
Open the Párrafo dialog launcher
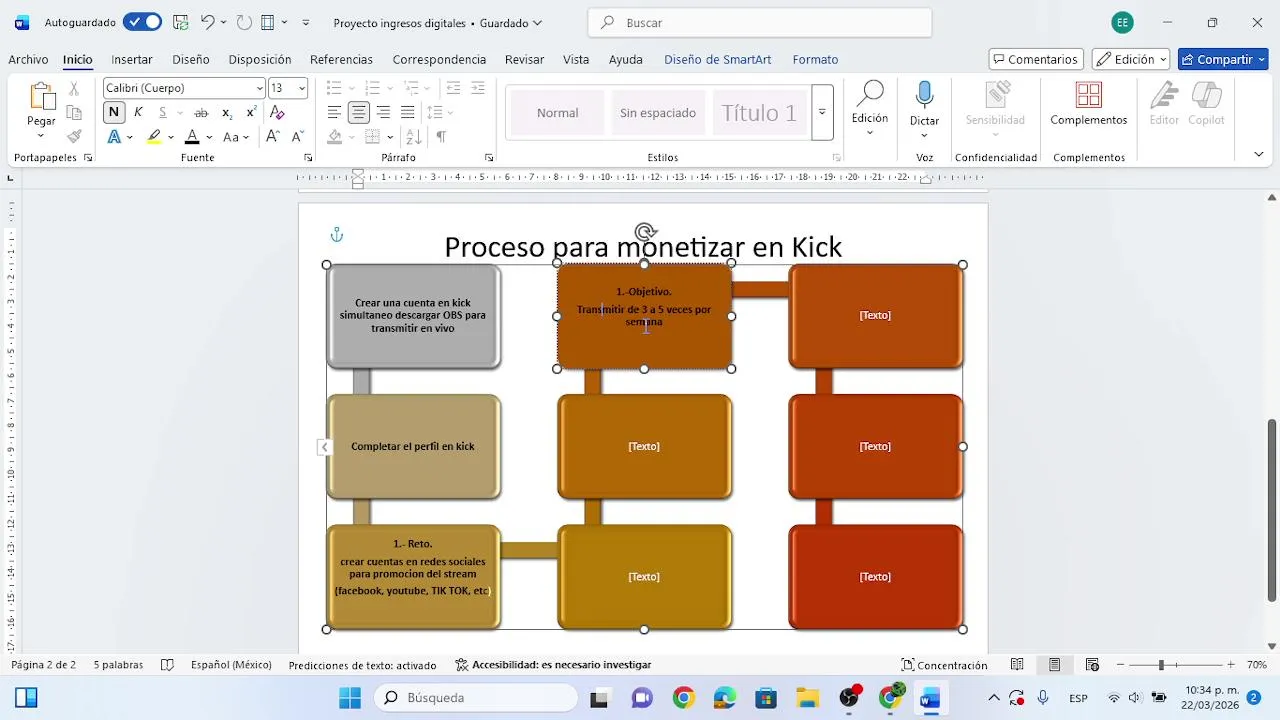coord(489,158)
